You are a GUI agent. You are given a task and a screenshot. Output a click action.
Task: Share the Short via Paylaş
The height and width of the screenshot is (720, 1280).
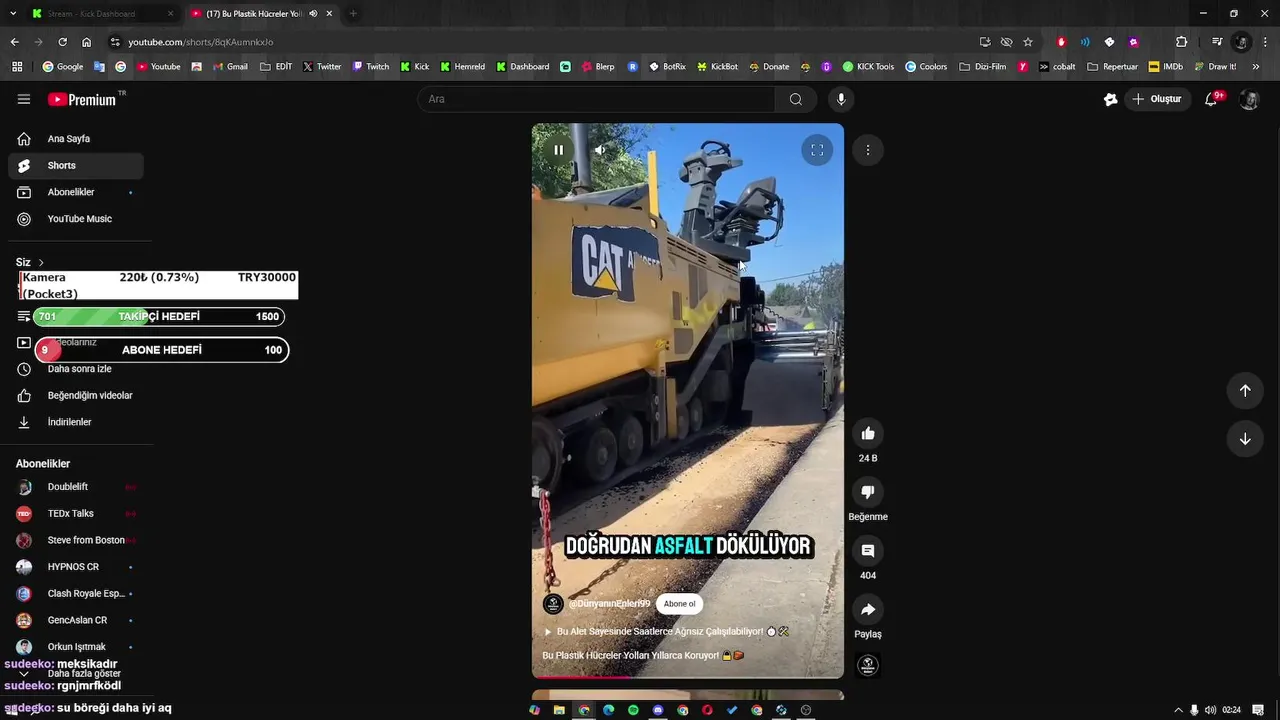click(868, 610)
